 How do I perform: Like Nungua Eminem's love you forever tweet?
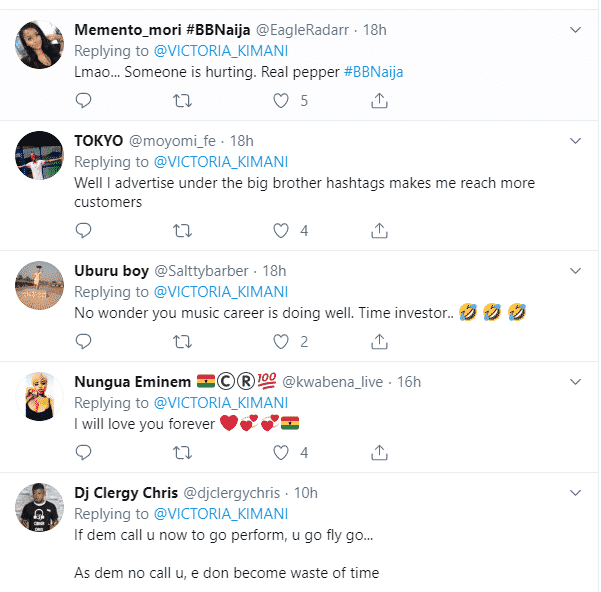point(282,453)
